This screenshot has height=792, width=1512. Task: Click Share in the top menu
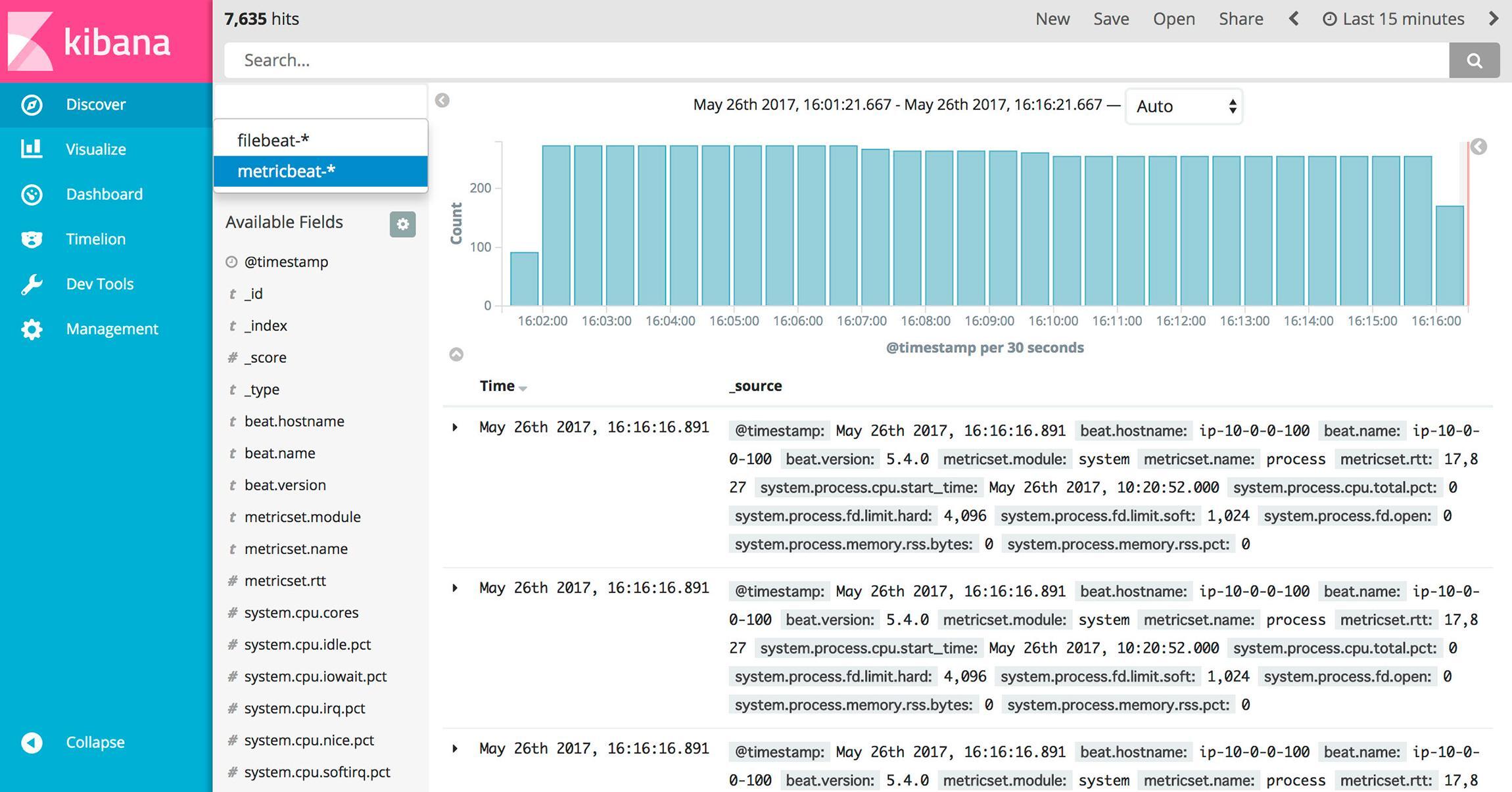point(1240,19)
